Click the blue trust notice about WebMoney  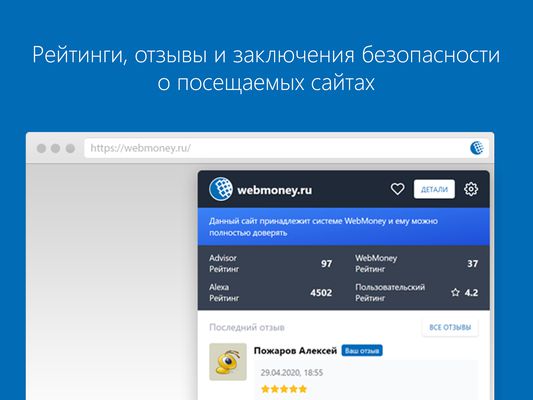pyautogui.click(x=344, y=227)
